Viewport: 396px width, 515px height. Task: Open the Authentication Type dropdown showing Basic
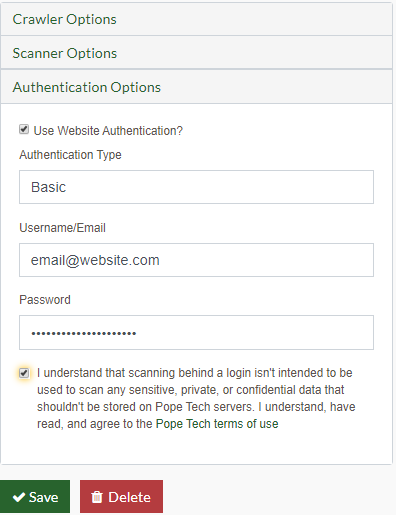coord(196,187)
